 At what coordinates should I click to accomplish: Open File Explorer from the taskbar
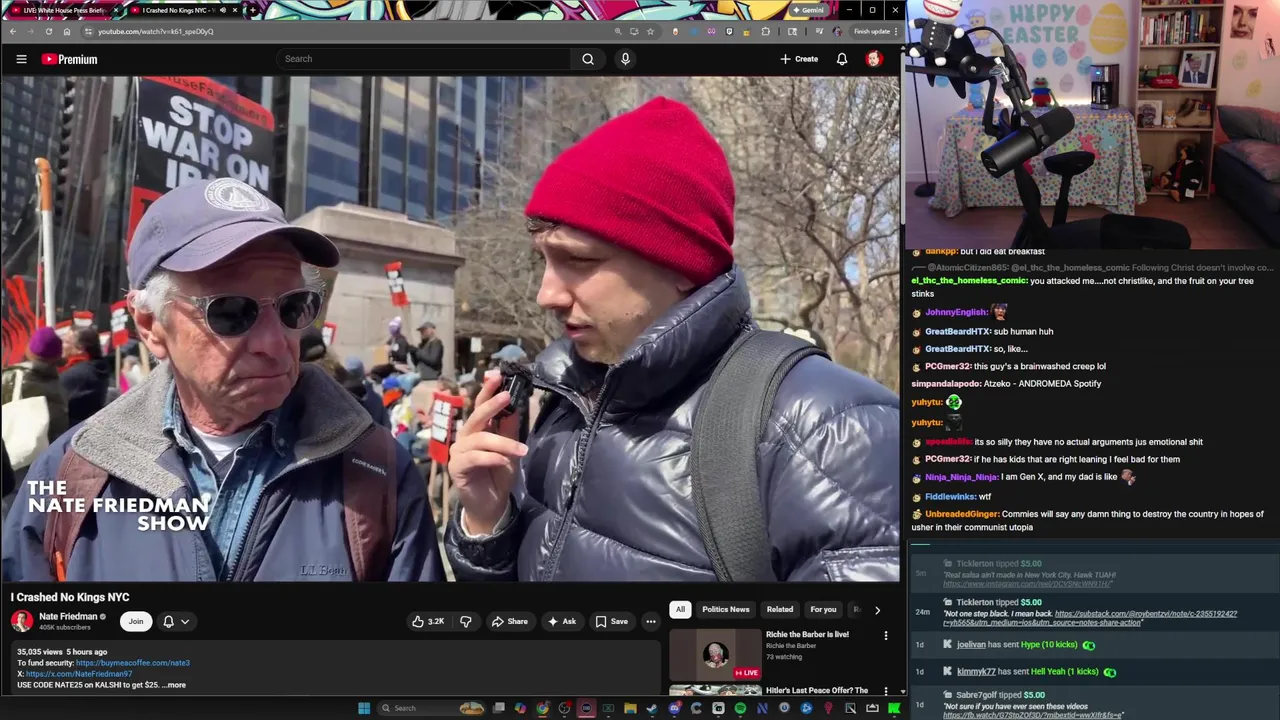pos(630,708)
